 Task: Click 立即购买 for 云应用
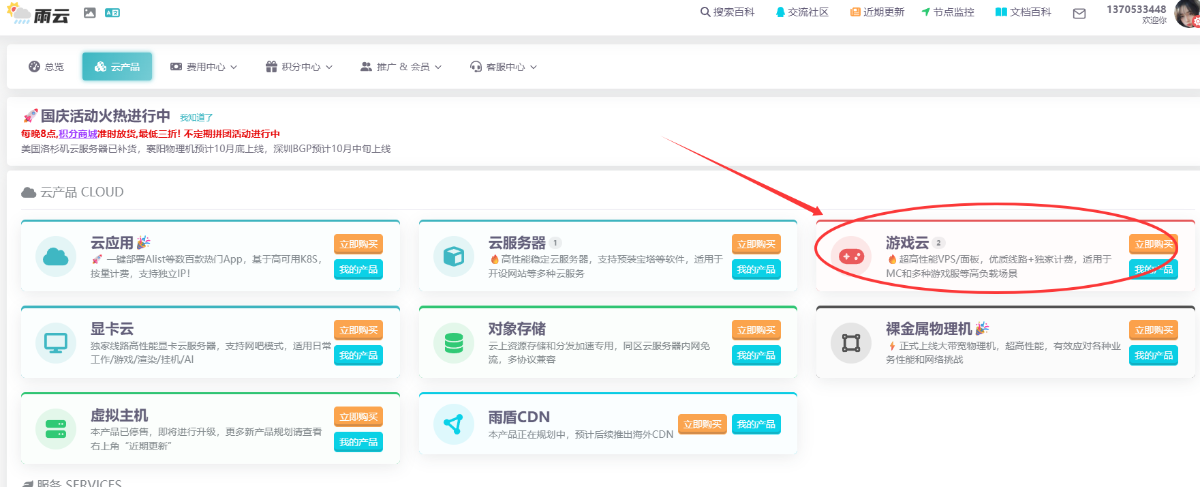(x=358, y=244)
